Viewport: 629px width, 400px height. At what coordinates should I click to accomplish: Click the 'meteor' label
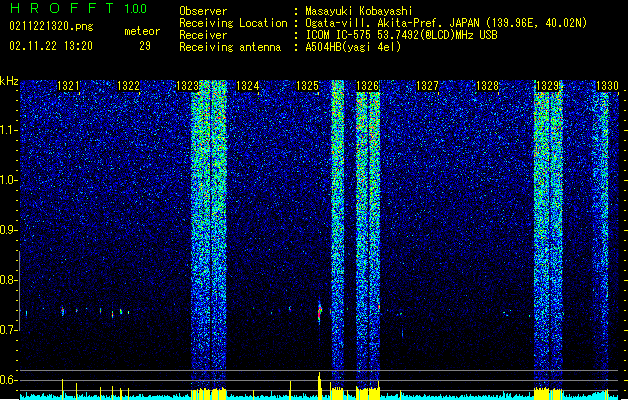click(x=142, y=31)
